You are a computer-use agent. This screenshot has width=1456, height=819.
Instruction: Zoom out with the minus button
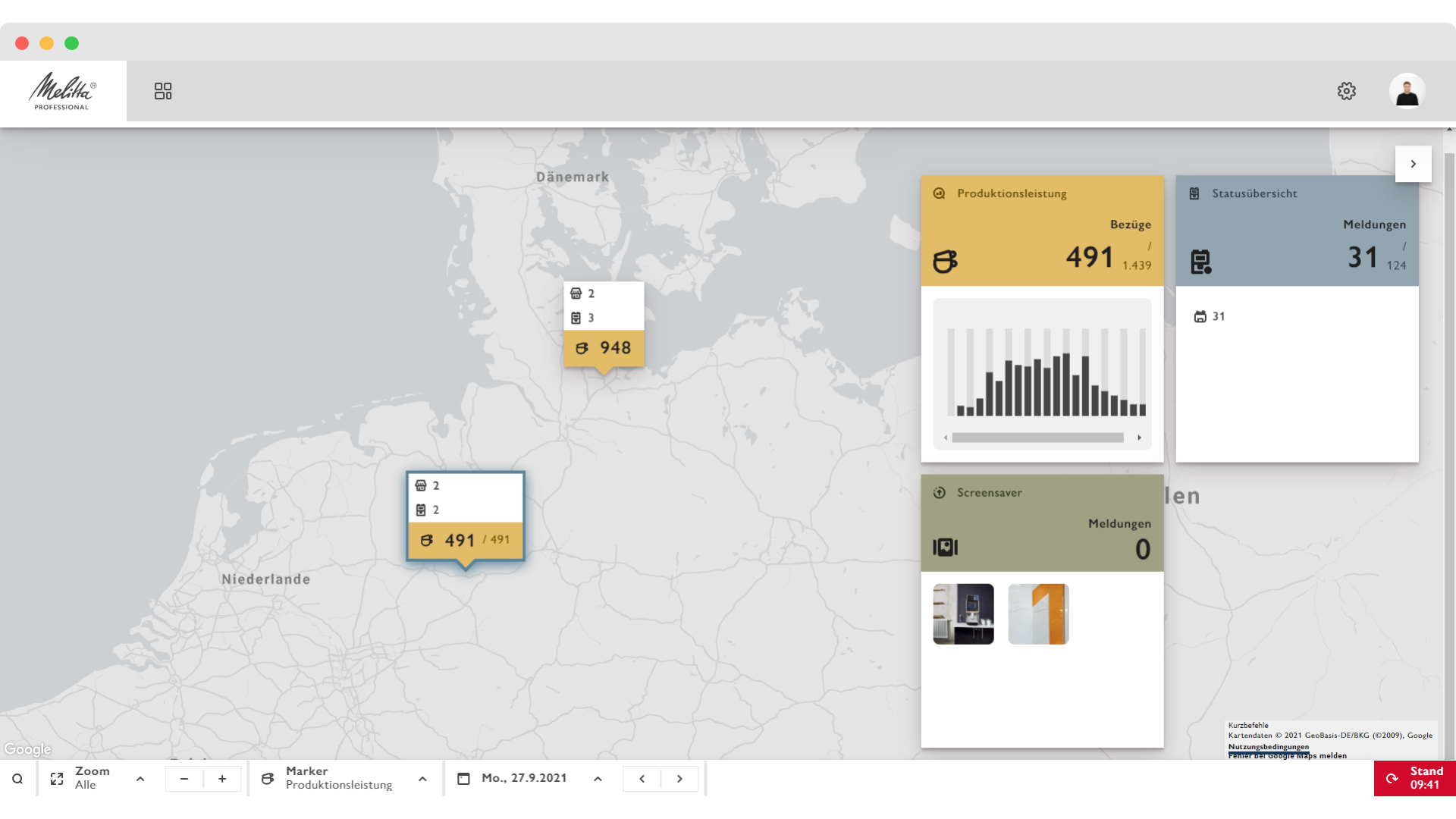click(x=184, y=779)
